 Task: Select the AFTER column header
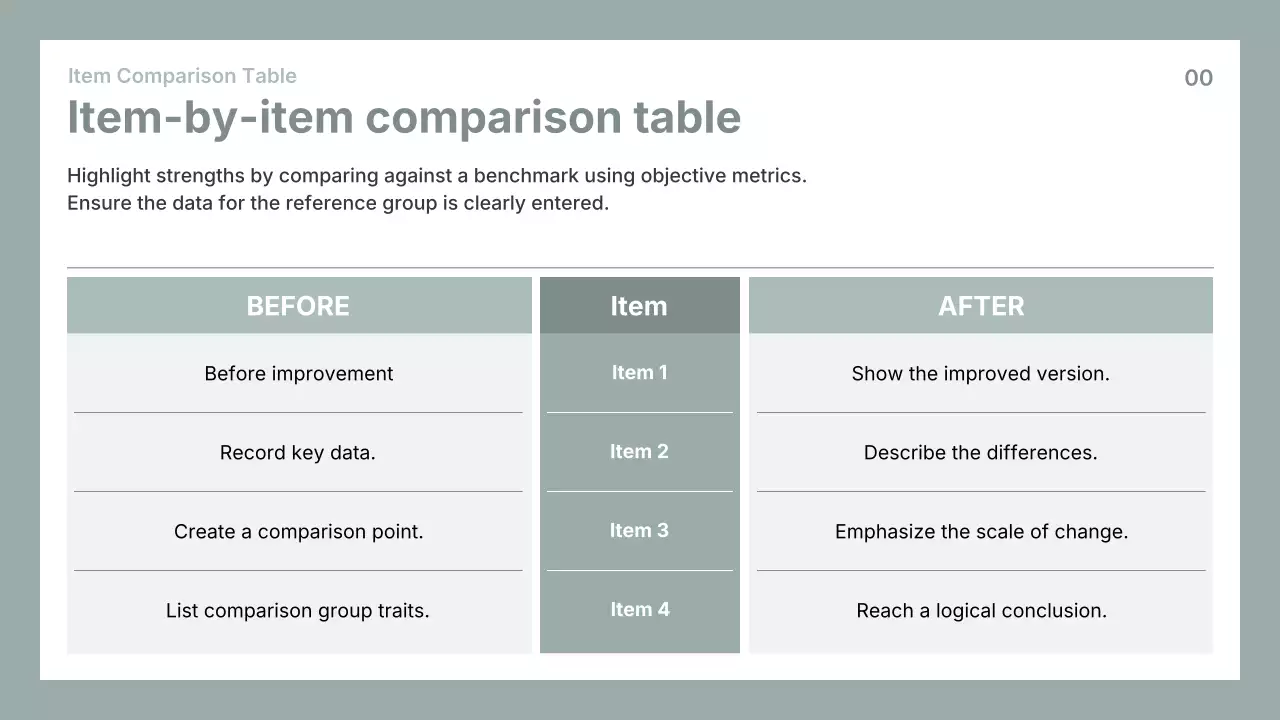point(981,306)
